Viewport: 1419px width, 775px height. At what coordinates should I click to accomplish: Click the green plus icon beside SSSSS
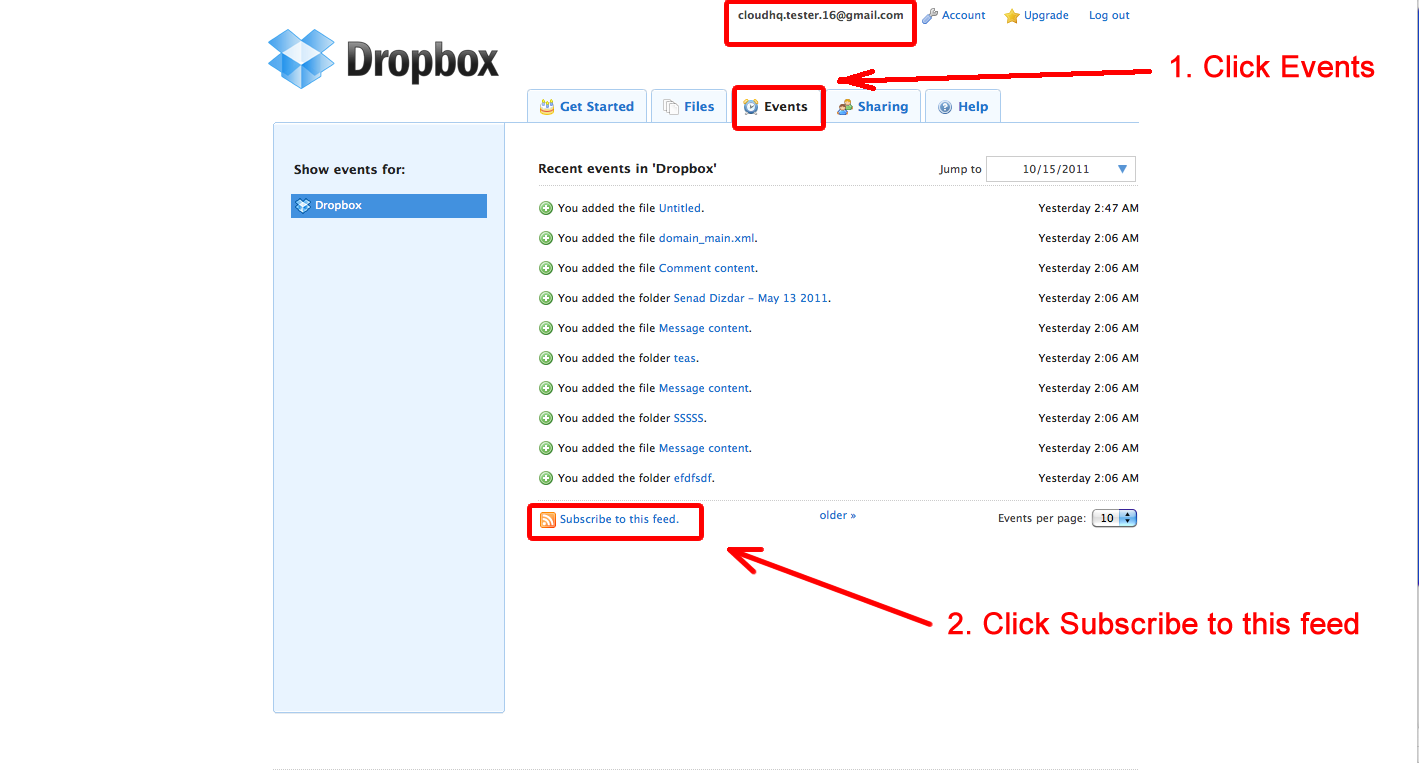pos(546,418)
